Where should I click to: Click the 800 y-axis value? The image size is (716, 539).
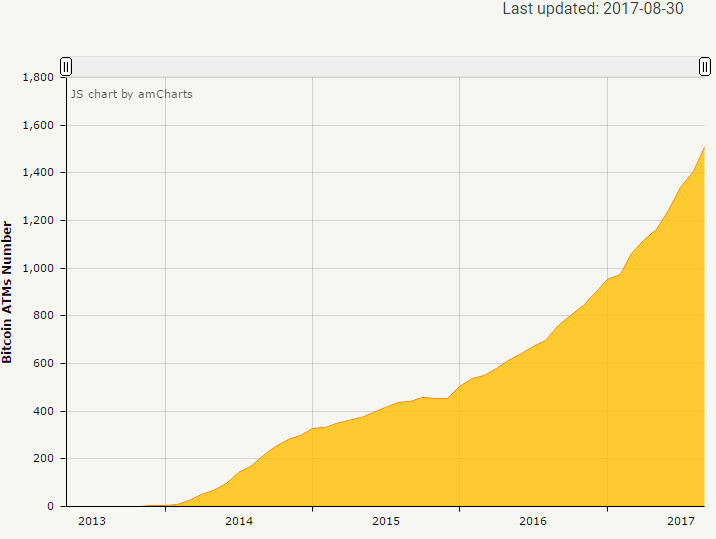43,316
